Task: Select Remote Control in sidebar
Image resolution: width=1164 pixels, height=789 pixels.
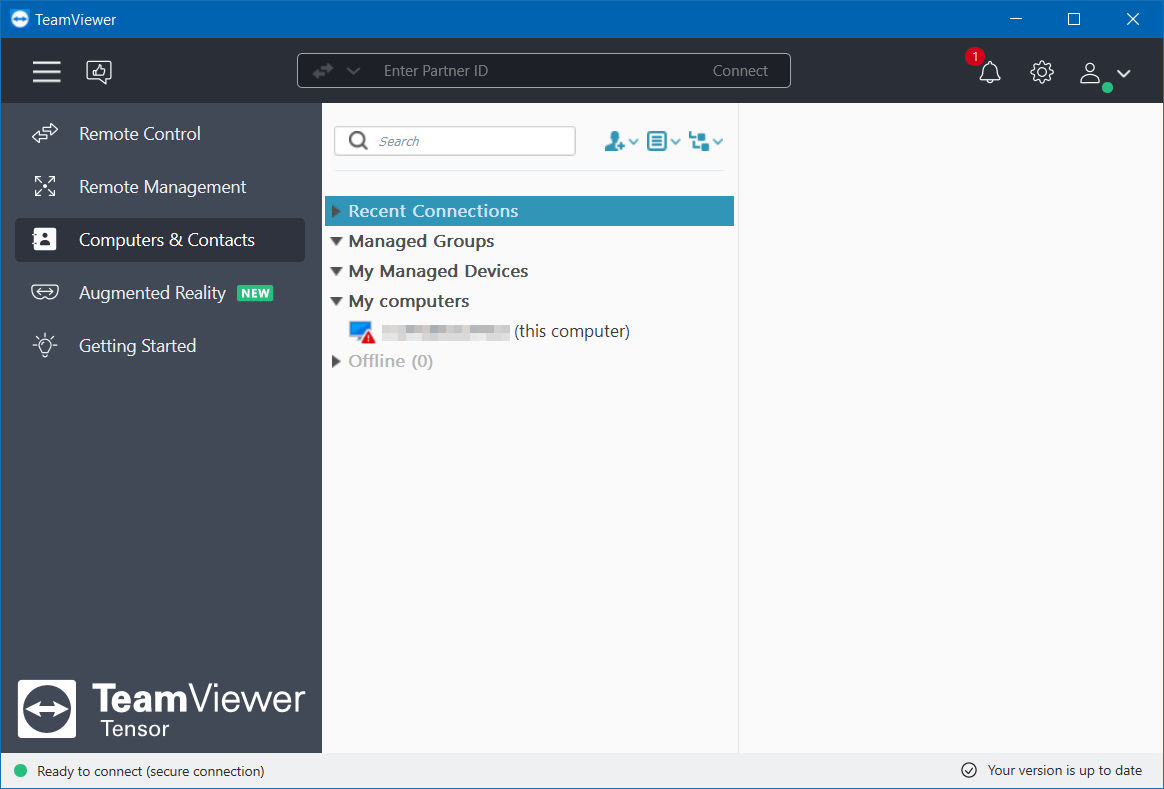Action: click(160, 134)
